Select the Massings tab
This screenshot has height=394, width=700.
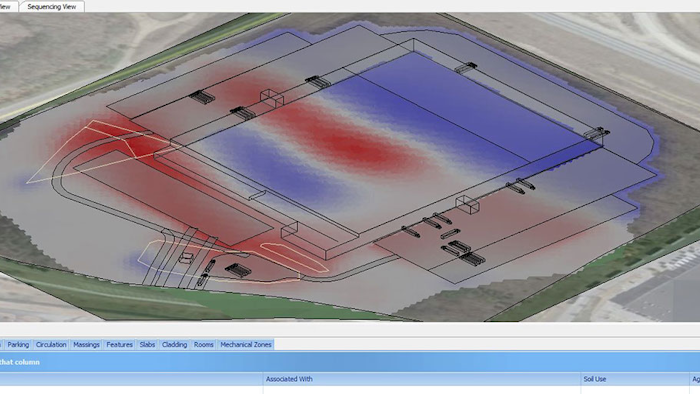(x=86, y=344)
